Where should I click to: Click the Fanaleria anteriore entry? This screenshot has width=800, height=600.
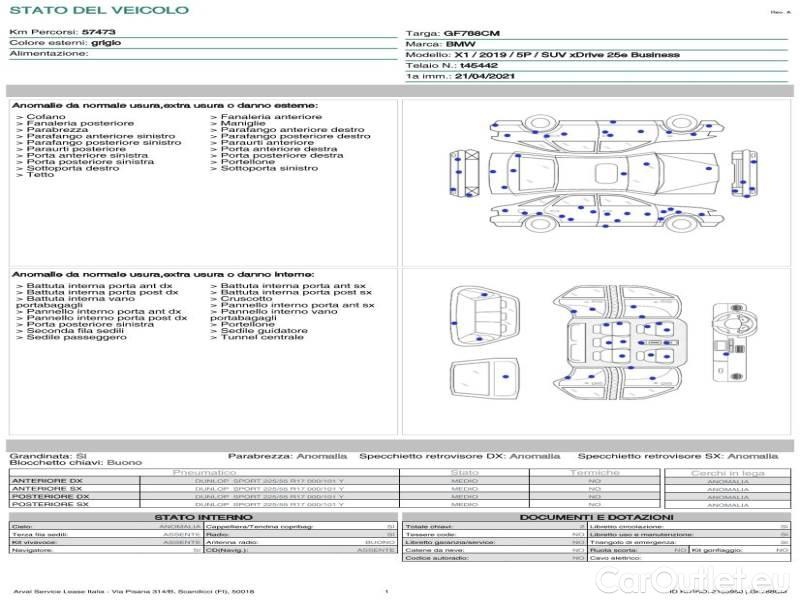(266, 117)
